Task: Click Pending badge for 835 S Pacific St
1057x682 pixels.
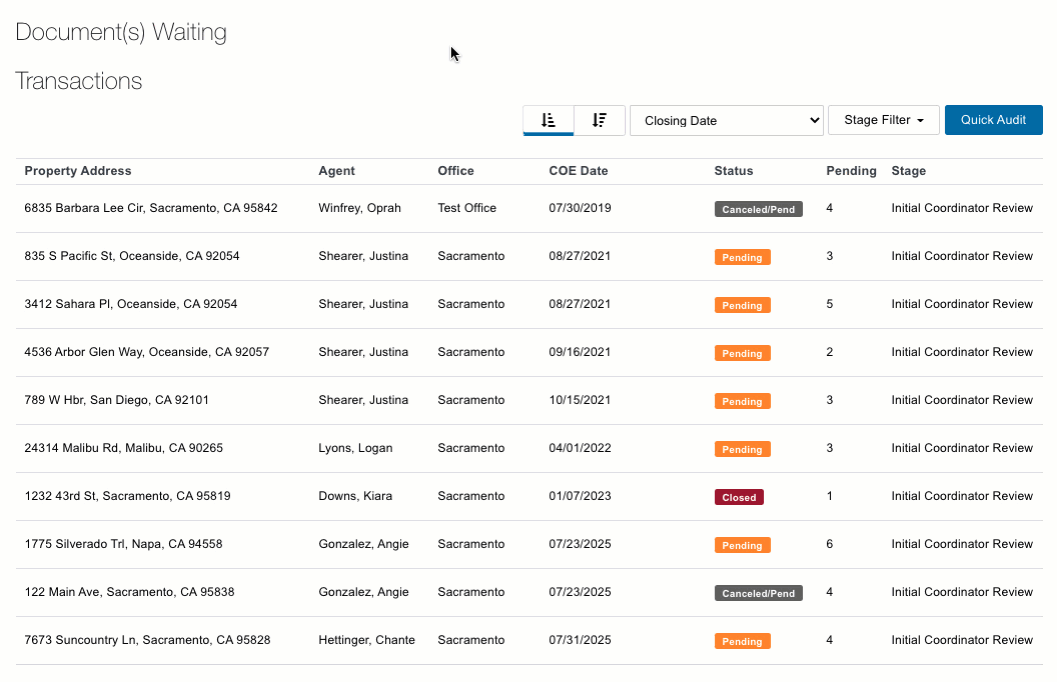Action: coord(742,257)
